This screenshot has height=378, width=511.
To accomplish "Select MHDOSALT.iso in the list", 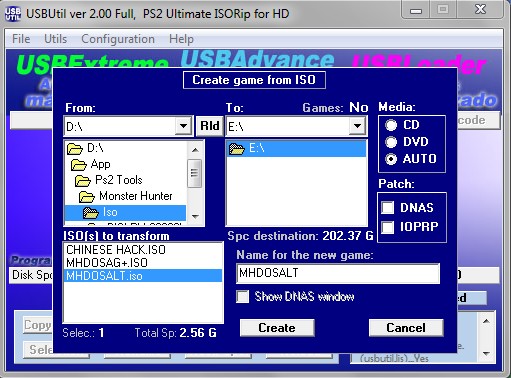I will click(x=143, y=276).
